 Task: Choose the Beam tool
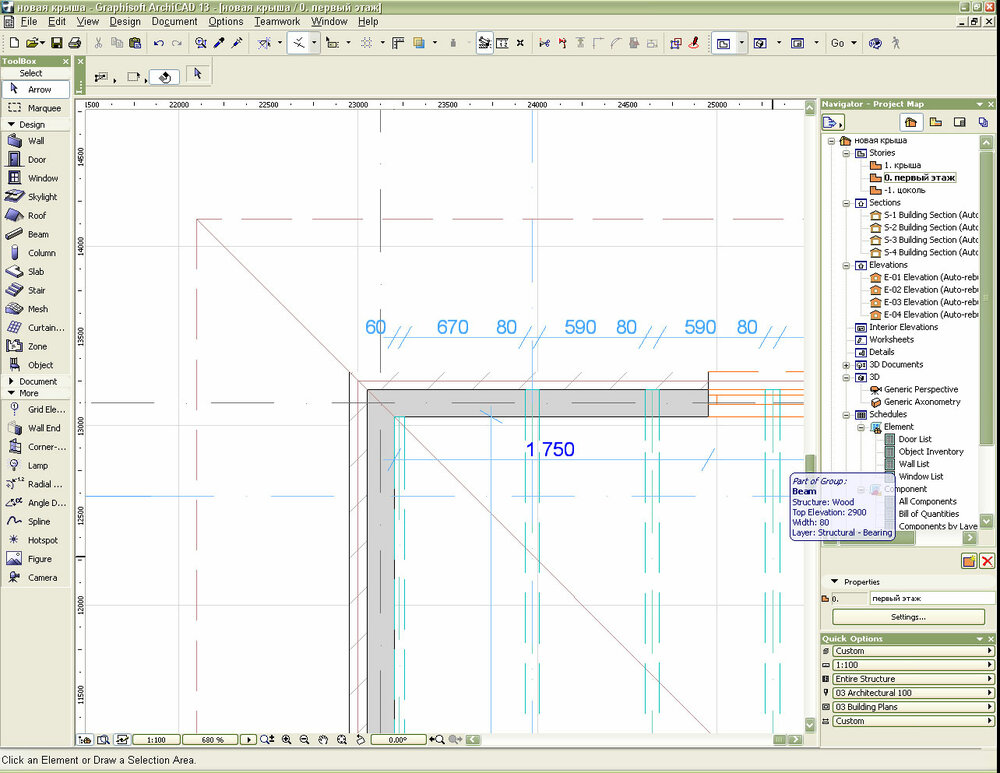(x=37, y=235)
